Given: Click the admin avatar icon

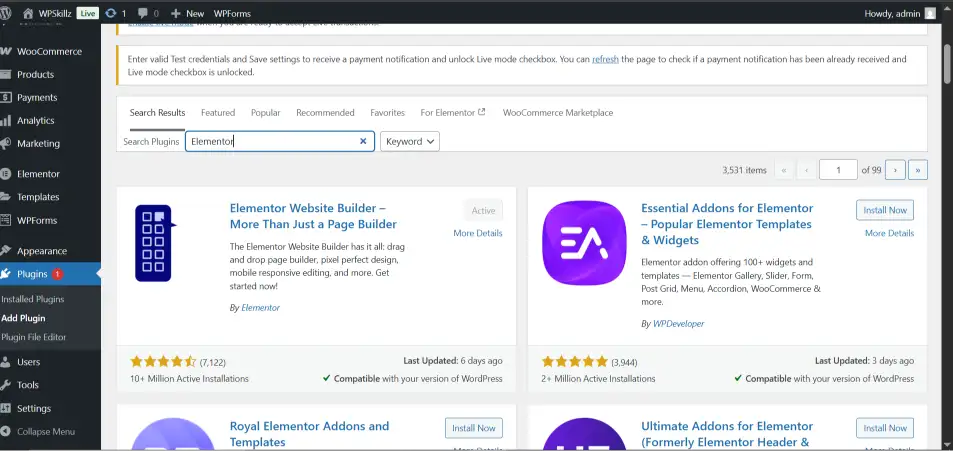Looking at the screenshot, I should click(930, 13).
